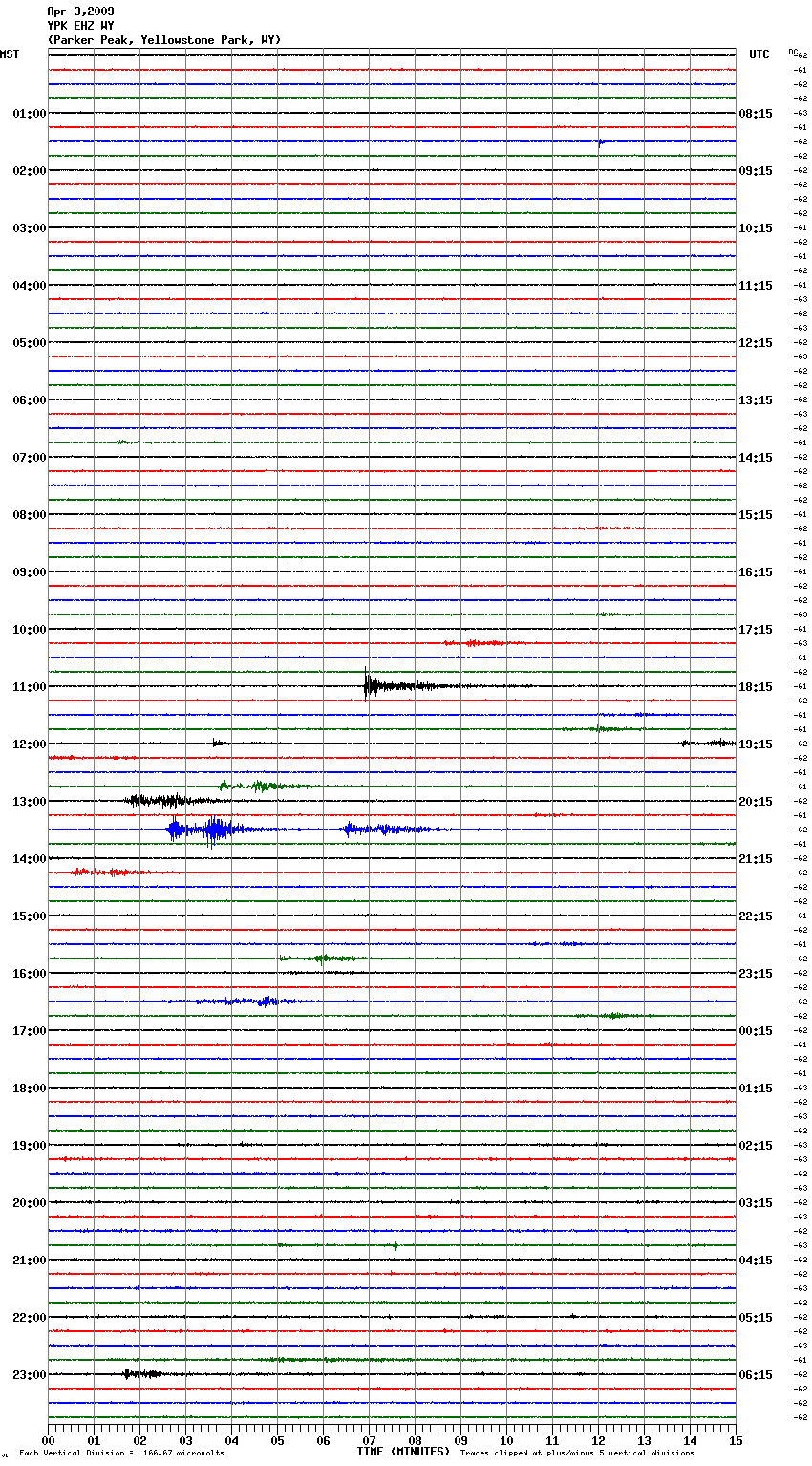Click minute tick label 07 on time axis

[369, 1440]
